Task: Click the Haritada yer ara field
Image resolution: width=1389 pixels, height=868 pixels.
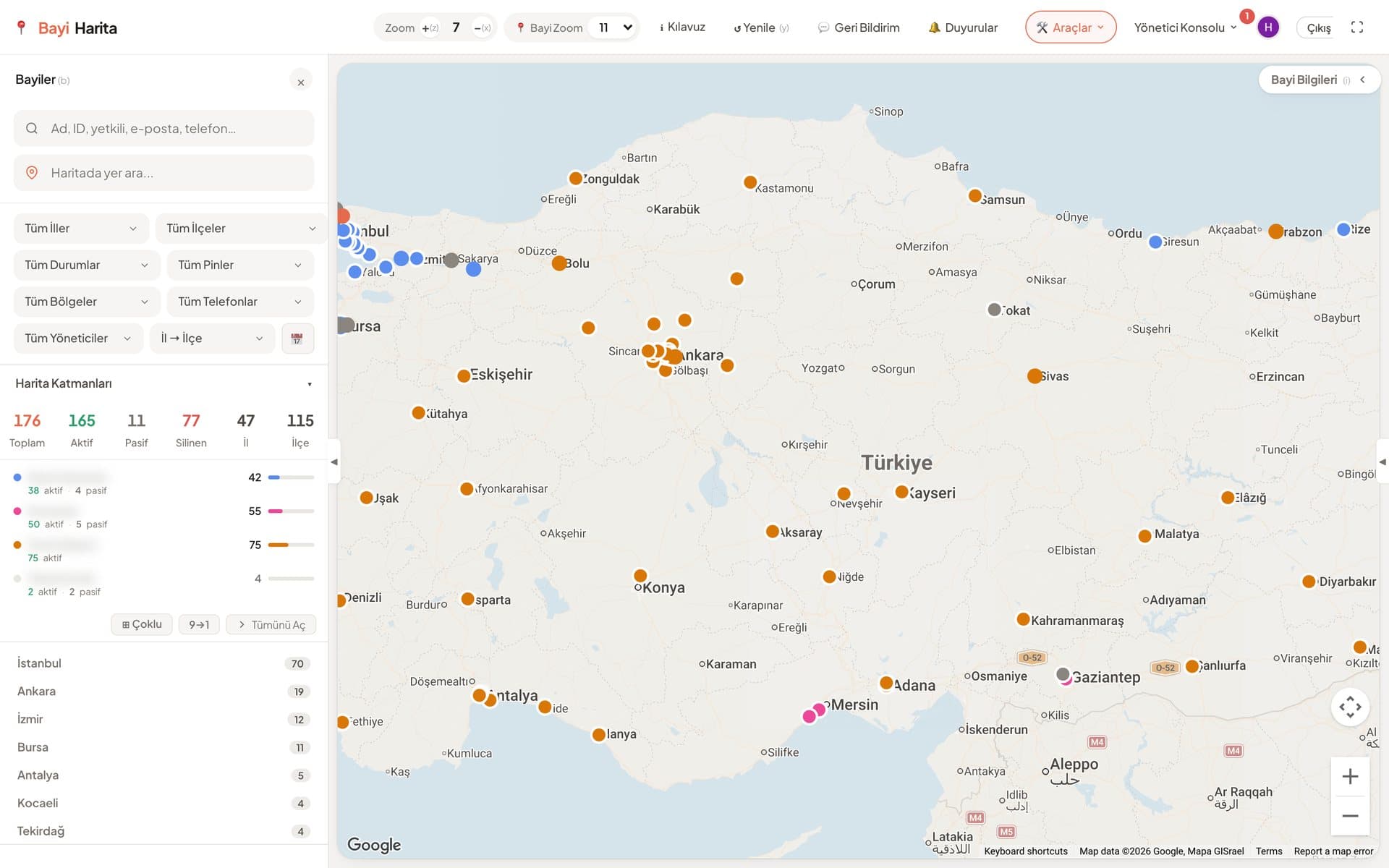Action: pos(164,173)
